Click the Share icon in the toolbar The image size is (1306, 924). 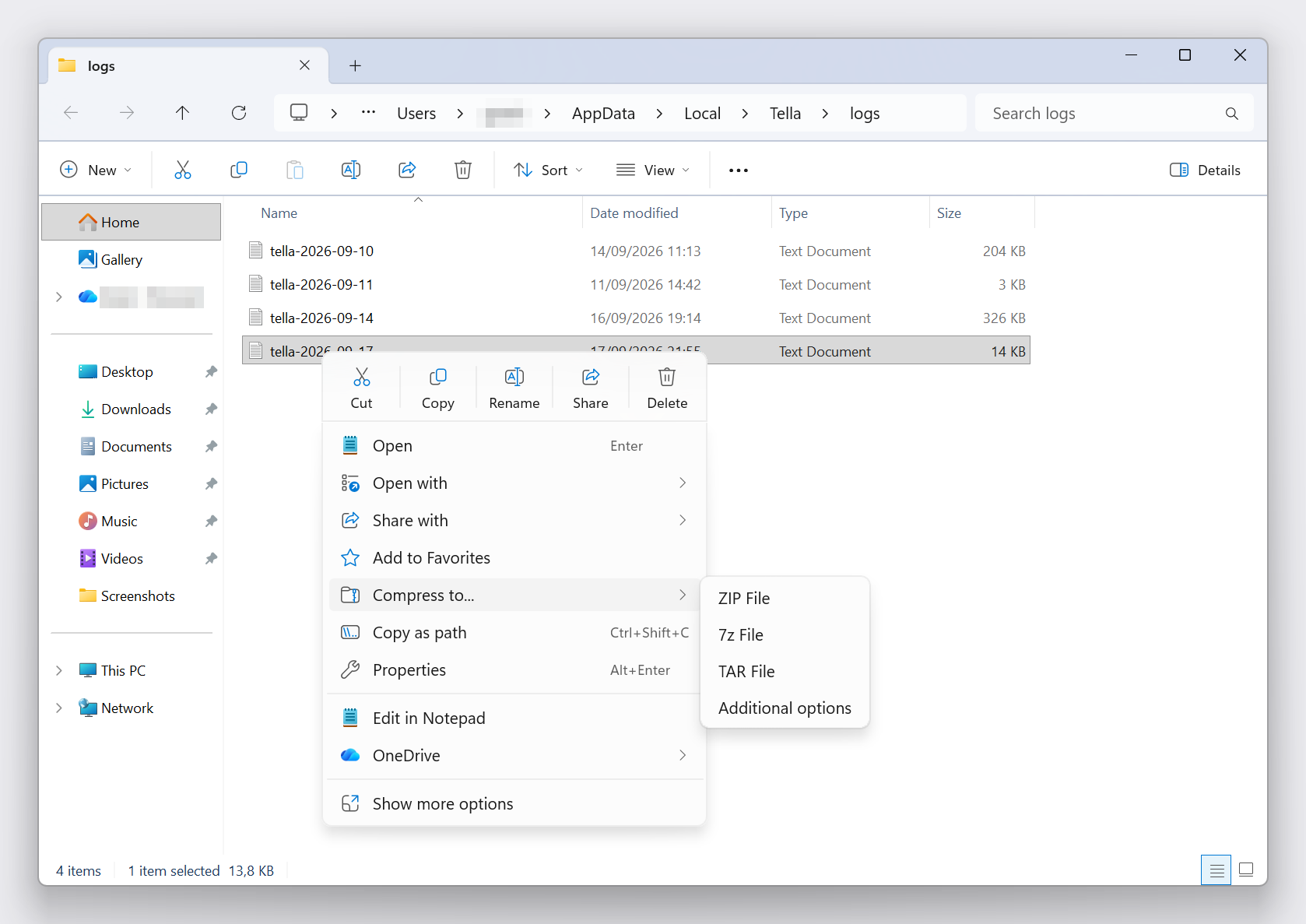[407, 170]
